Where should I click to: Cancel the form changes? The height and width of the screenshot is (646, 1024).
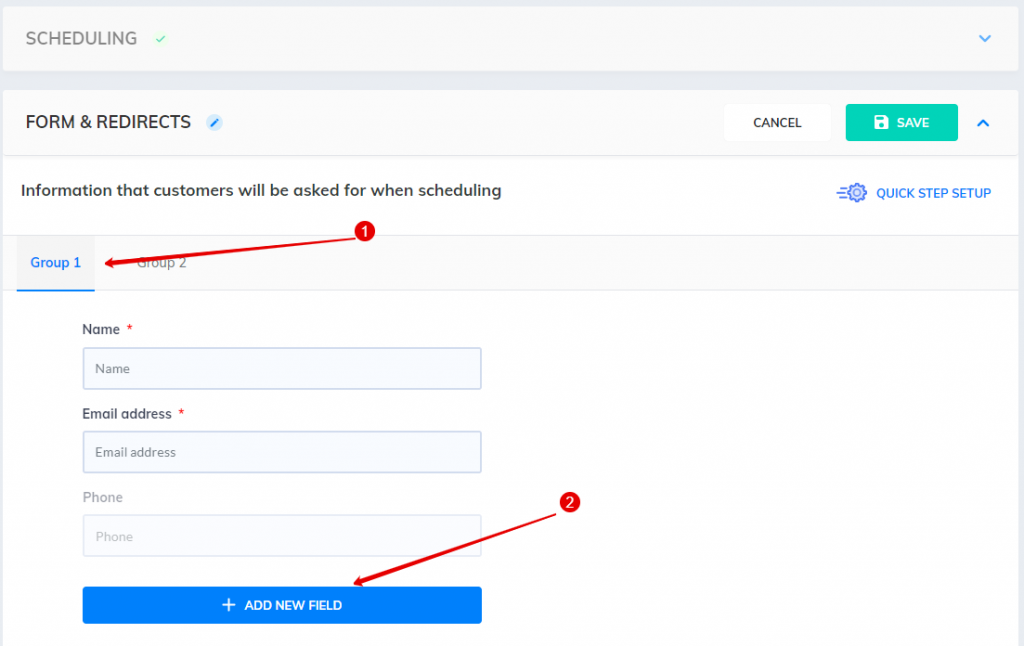[x=777, y=123]
